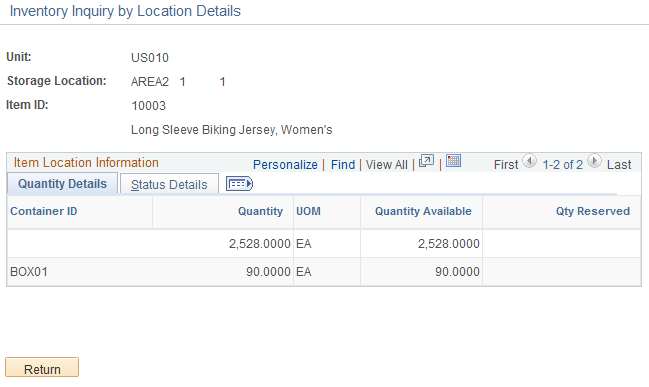Select the BOX01 container cell
Screen dimensions: 649x387
click(29, 272)
